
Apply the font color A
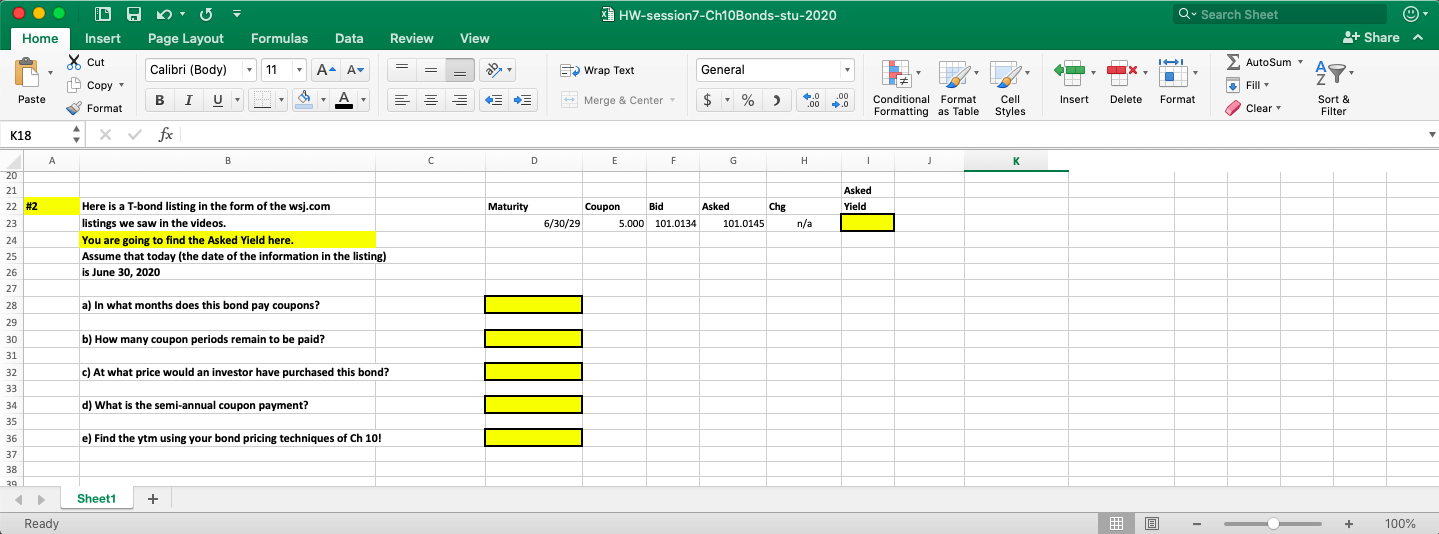click(344, 100)
